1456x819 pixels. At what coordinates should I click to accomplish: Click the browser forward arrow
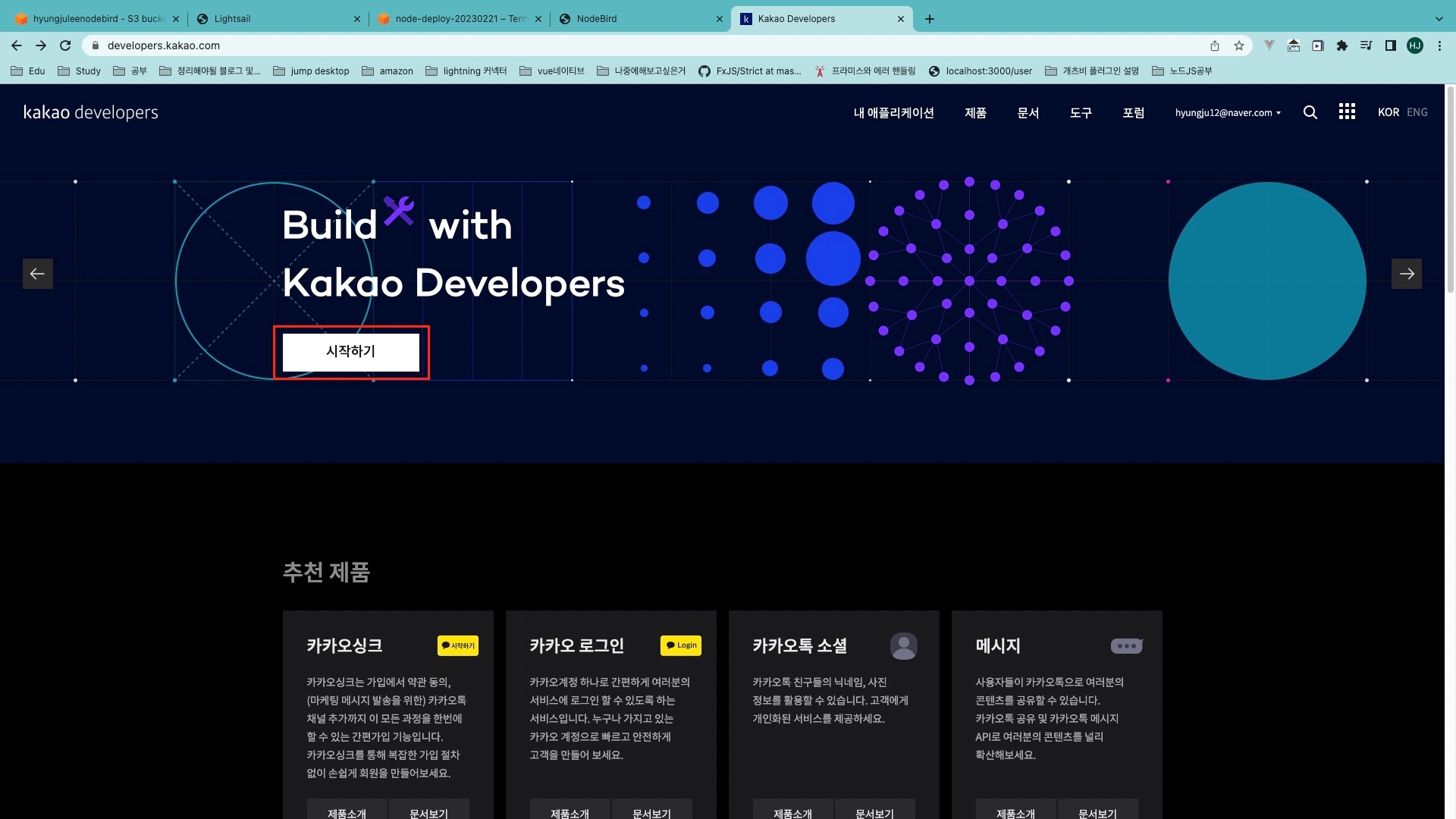(41, 45)
